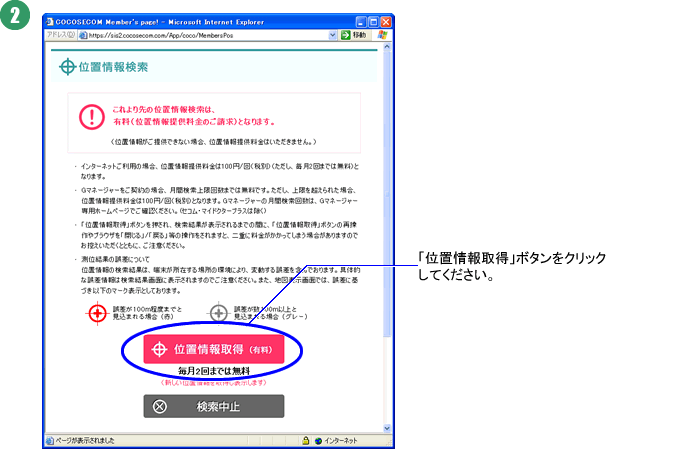The width and height of the screenshot is (679, 449).
Task: Click the red crosshair accuracy marker icon
Action: pos(97,313)
